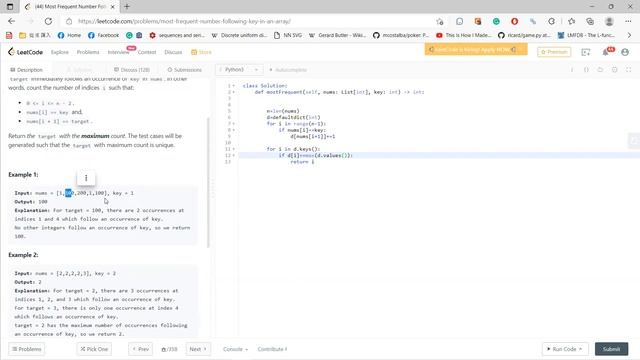Click the Premium button
Viewport: 640px width, 360px height.
point(554,52)
